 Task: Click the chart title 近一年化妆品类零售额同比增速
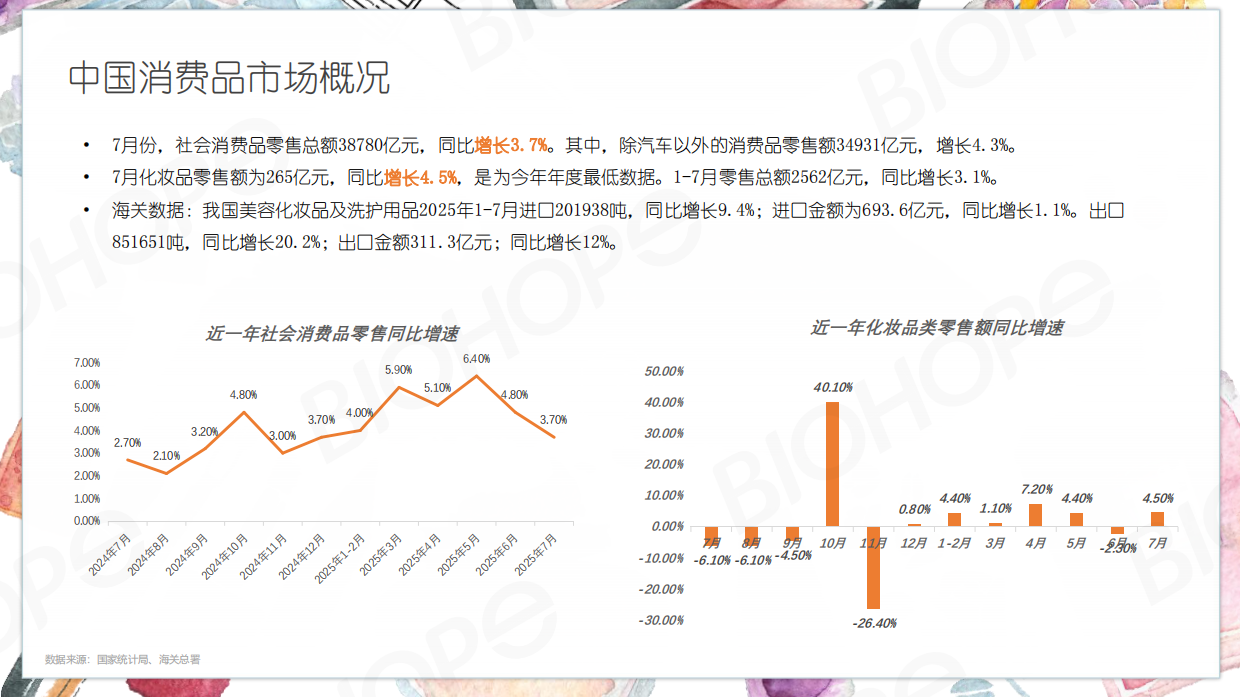point(937,328)
